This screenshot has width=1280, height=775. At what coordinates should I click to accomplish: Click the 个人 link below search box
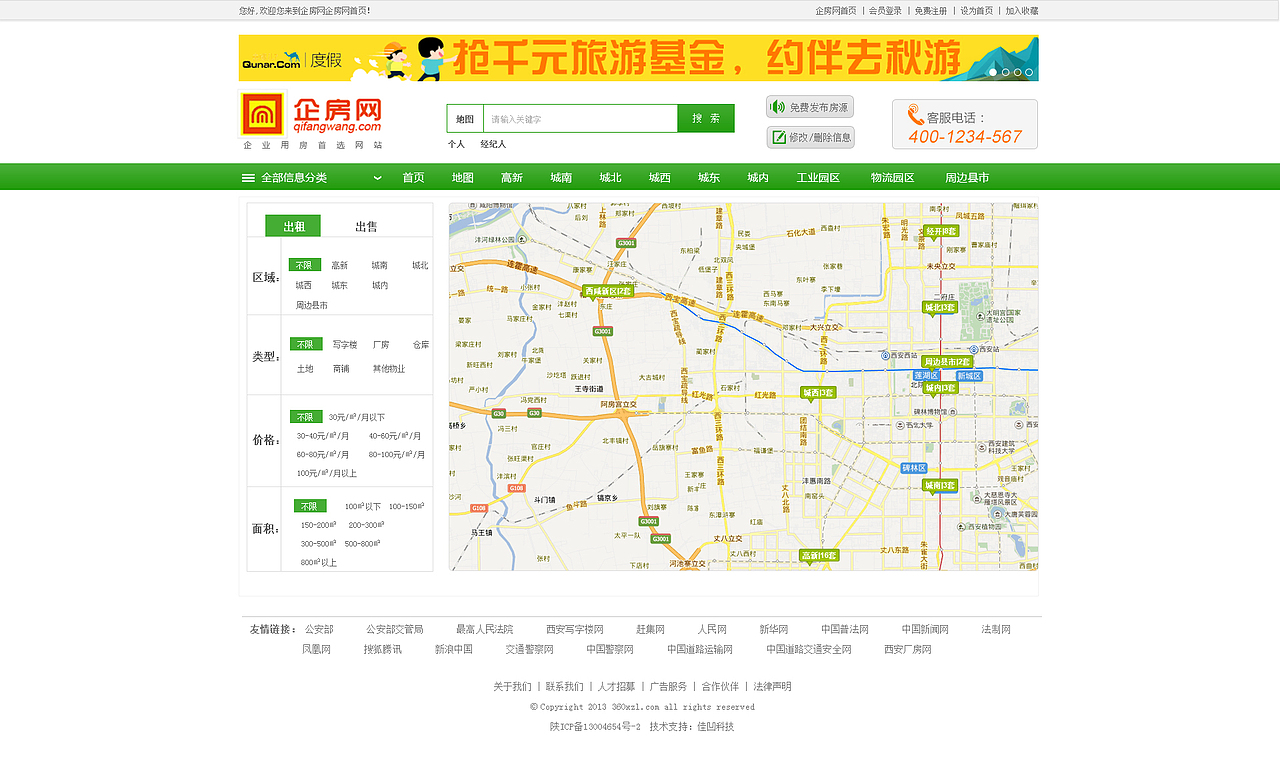tap(456, 144)
